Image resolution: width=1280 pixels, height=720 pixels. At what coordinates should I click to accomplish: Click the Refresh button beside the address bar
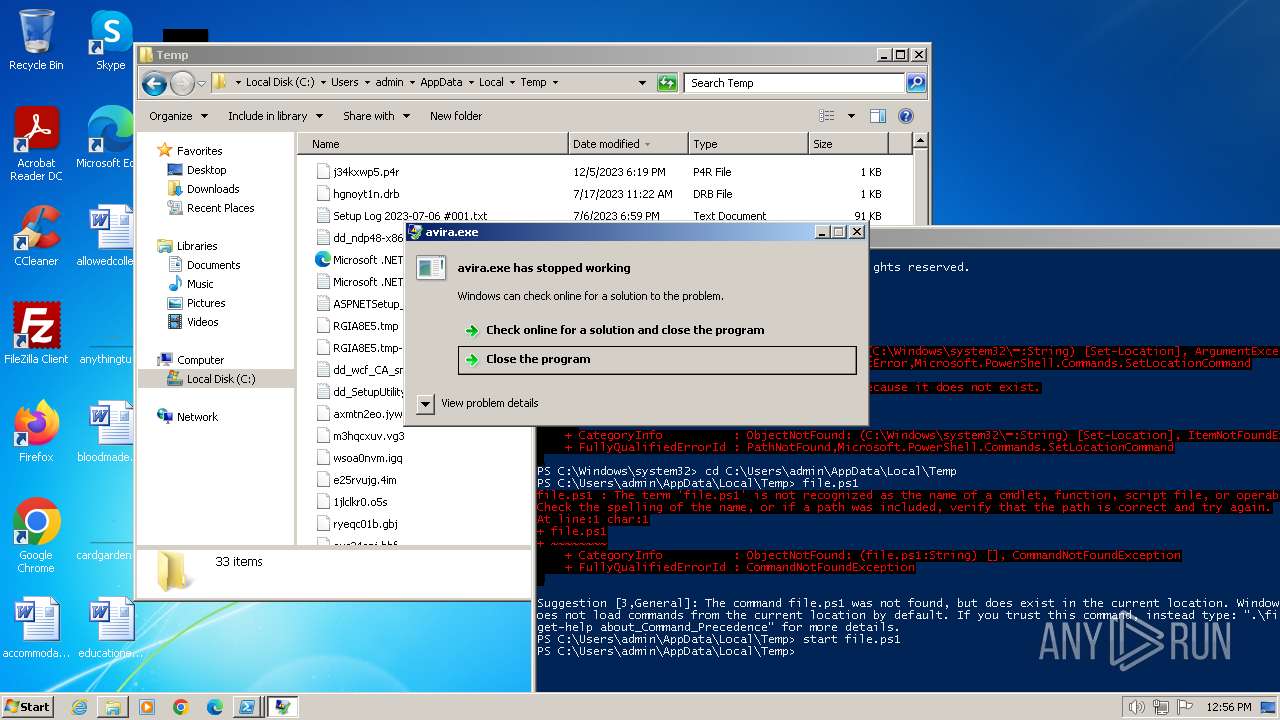point(667,83)
